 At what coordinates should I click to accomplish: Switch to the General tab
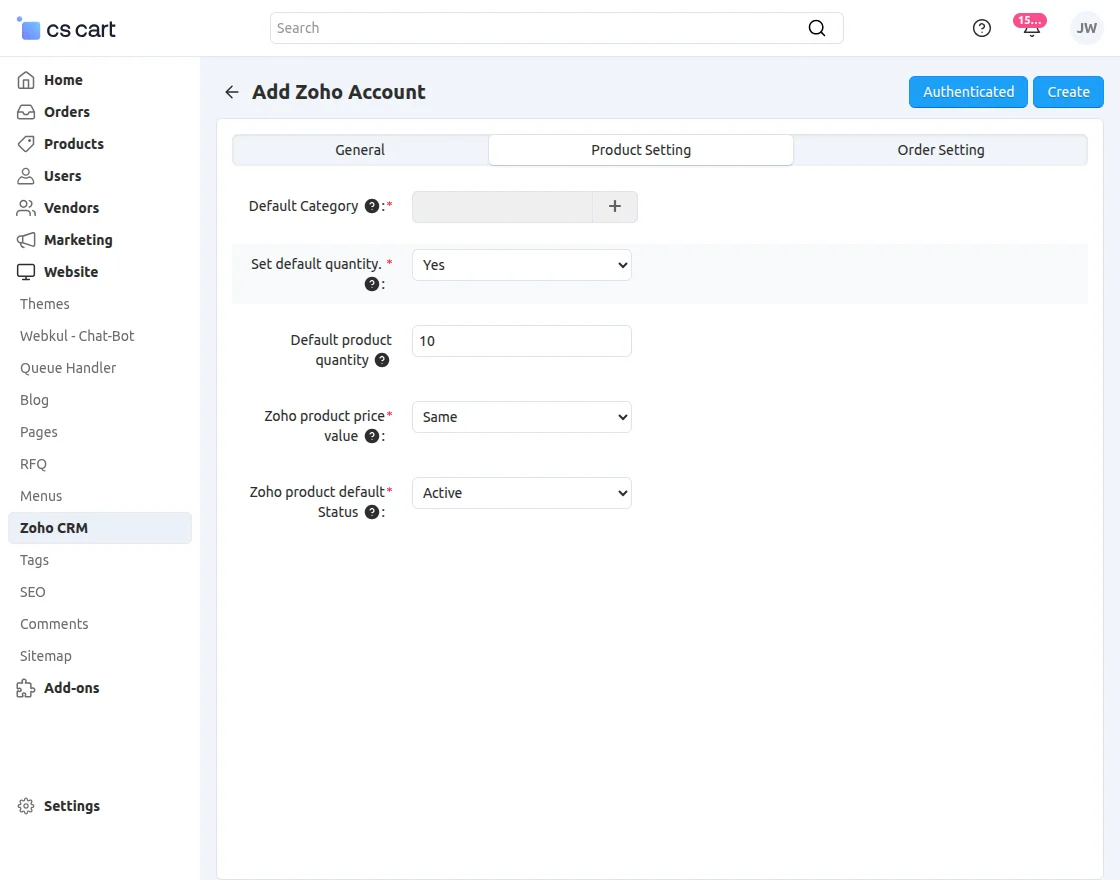(x=360, y=150)
